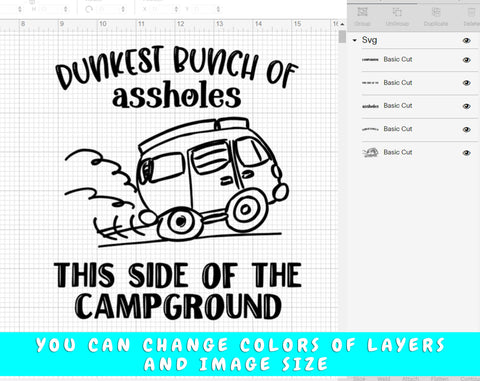The width and height of the screenshot is (480, 381).
Task: Select the curved text layer thumbnail
Action: tap(370, 129)
